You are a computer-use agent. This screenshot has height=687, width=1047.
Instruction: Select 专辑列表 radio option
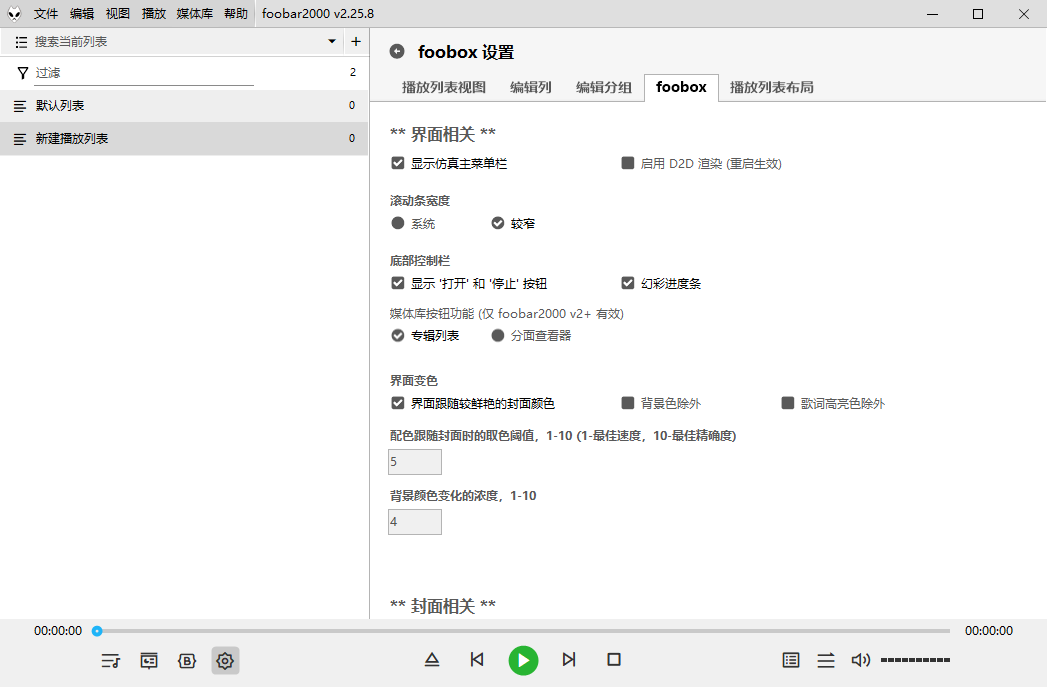click(398, 335)
